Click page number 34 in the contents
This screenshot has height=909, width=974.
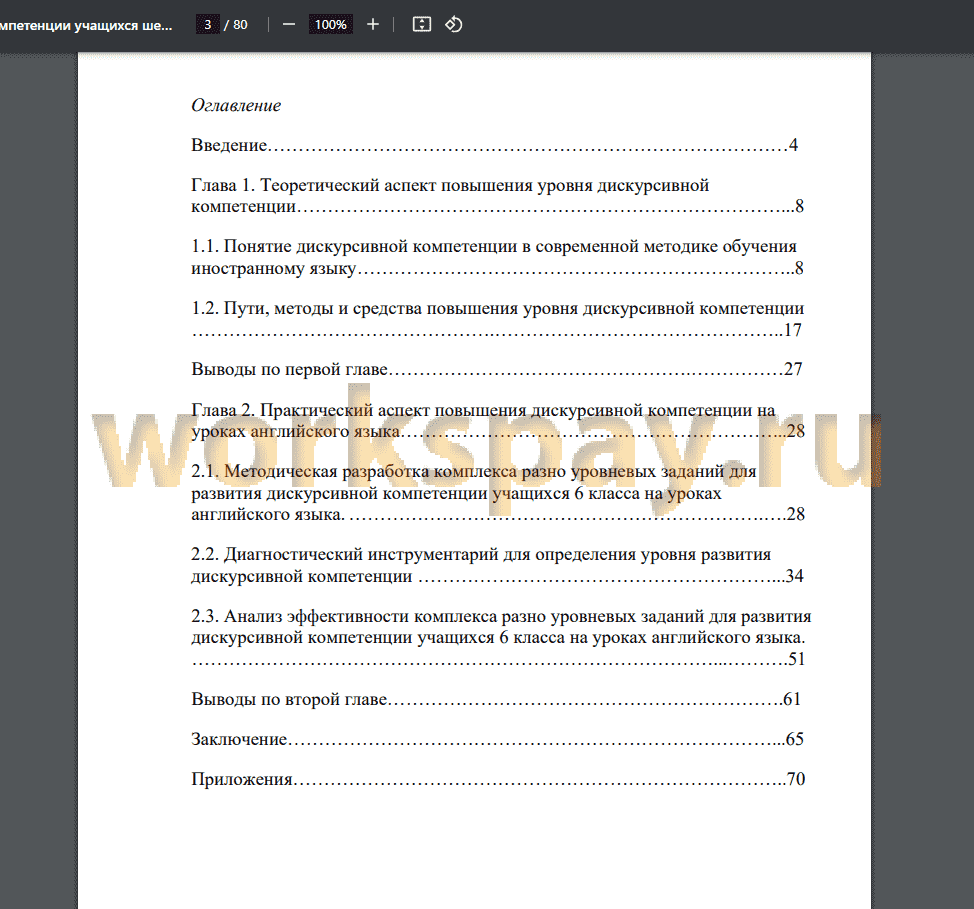click(x=794, y=576)
